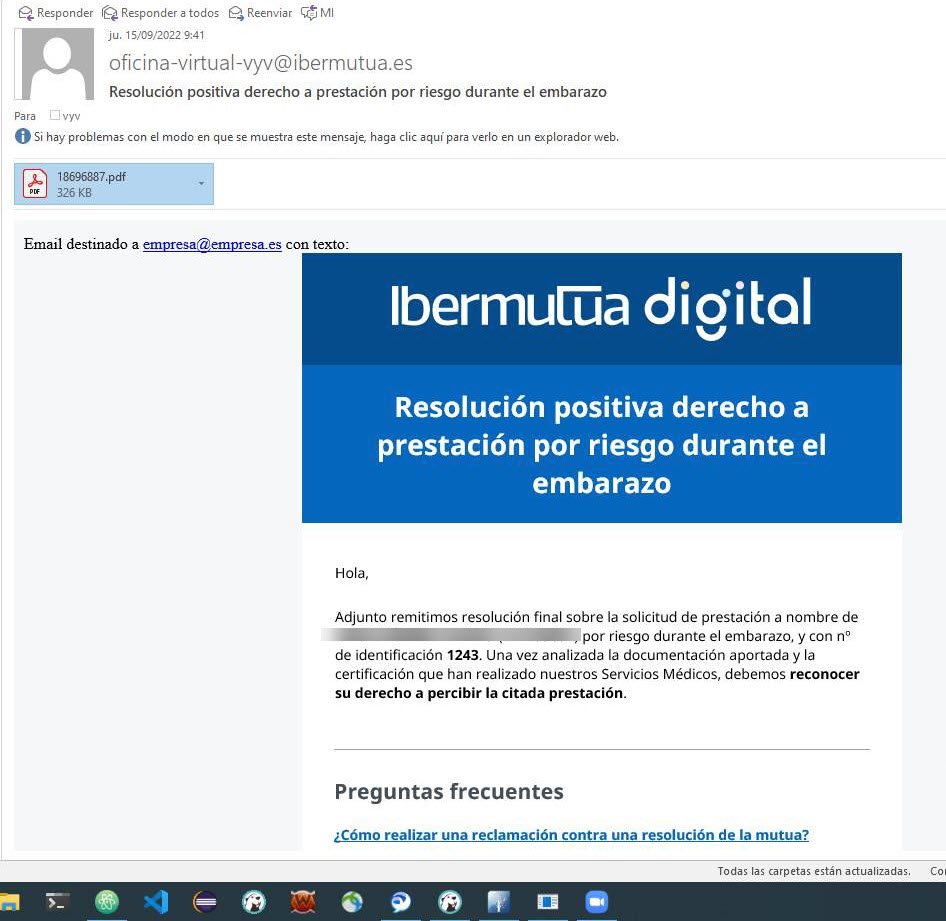
Task: Open the blue window-layout taskbar icon
Action: (x=548, y=902)
